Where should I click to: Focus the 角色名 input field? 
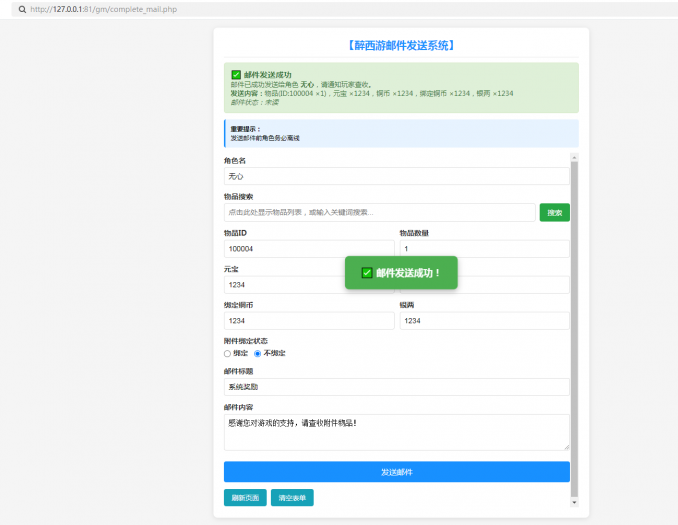(396, 176)
